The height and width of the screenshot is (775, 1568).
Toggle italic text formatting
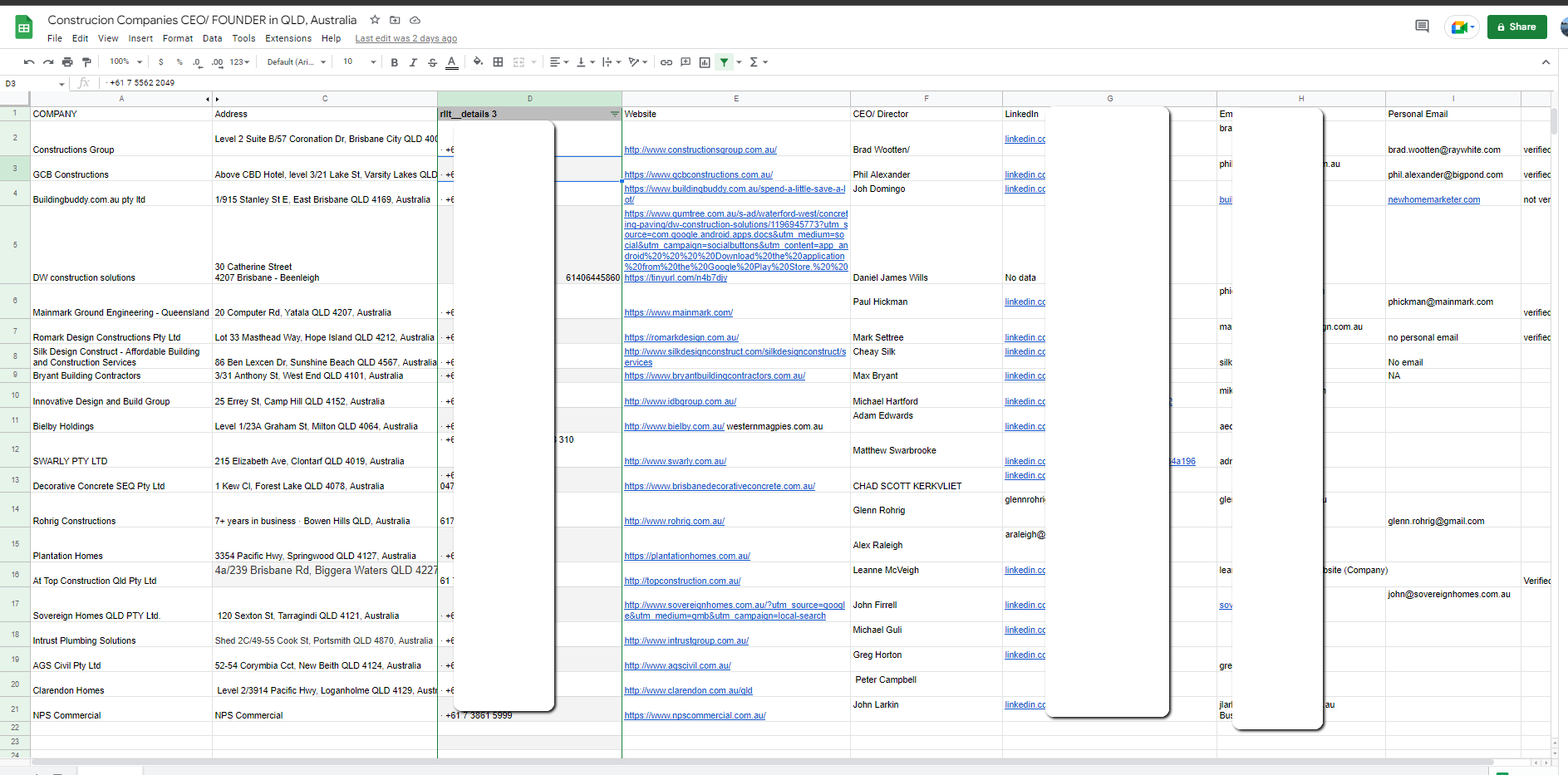coord(413,62)
